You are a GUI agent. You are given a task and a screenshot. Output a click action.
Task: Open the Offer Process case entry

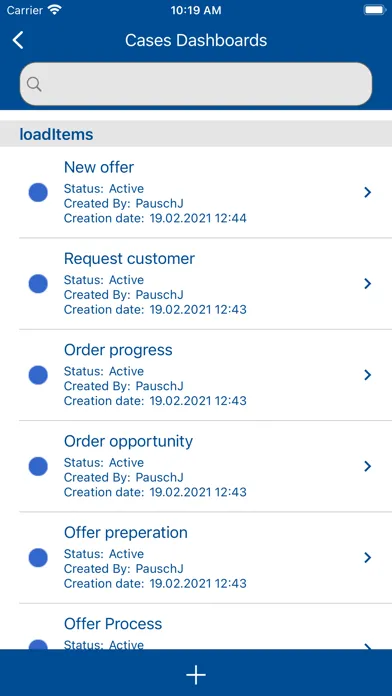coord(196,627)
